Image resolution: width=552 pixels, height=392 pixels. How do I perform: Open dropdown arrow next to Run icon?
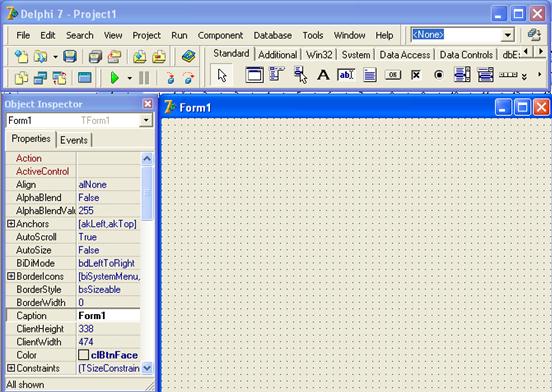pyautogui.click(x=130, y=78)
